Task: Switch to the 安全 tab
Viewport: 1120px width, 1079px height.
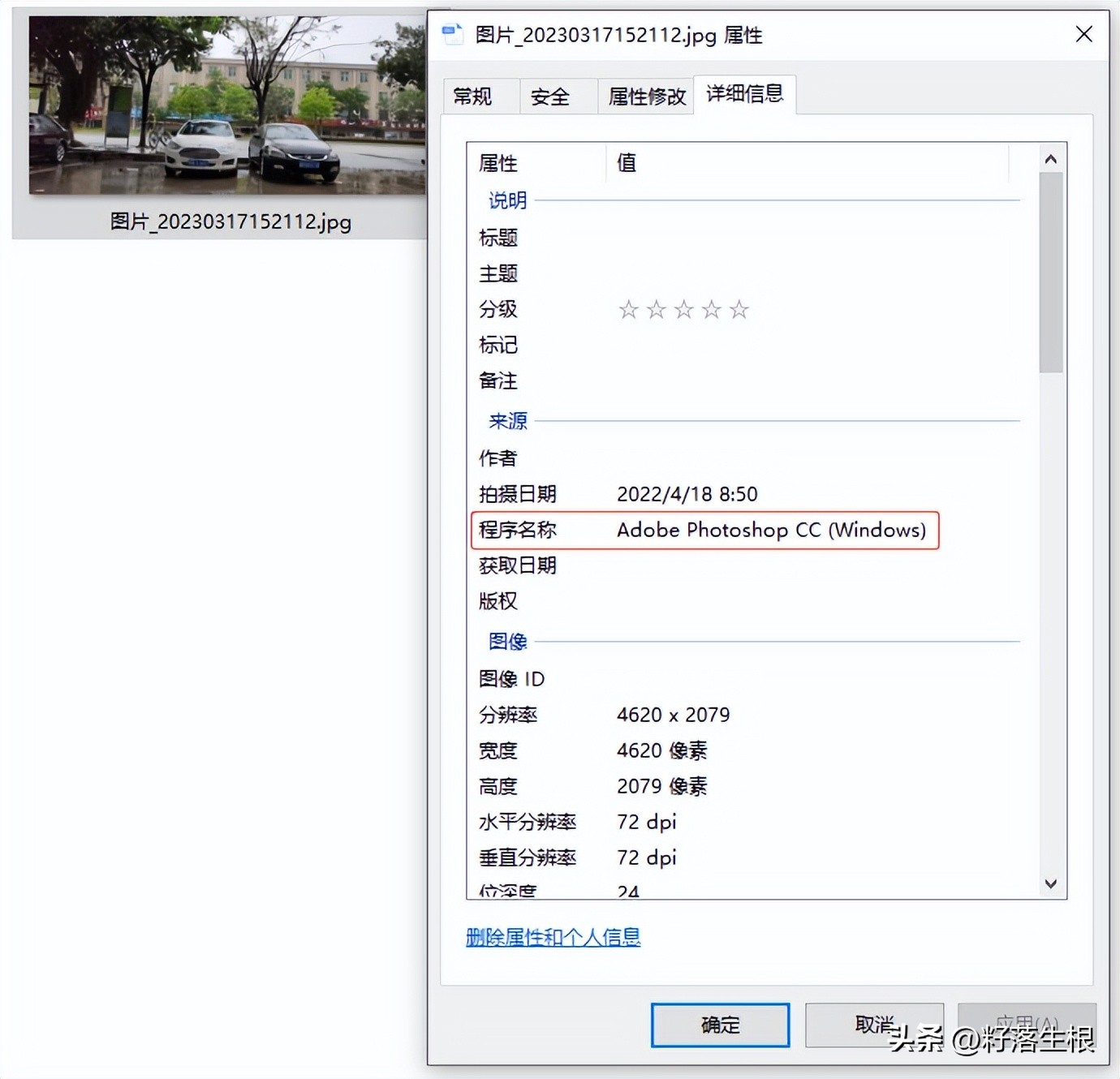Action: [552, 95]
